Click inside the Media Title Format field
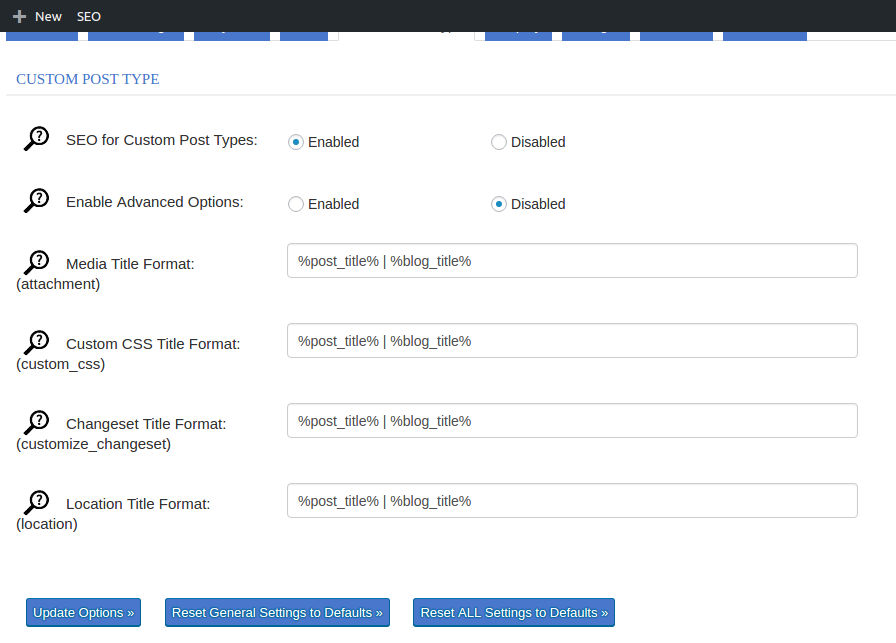 coord(570,260)
